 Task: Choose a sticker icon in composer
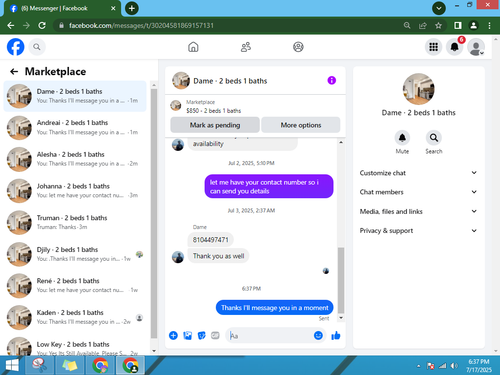point(202,335)
